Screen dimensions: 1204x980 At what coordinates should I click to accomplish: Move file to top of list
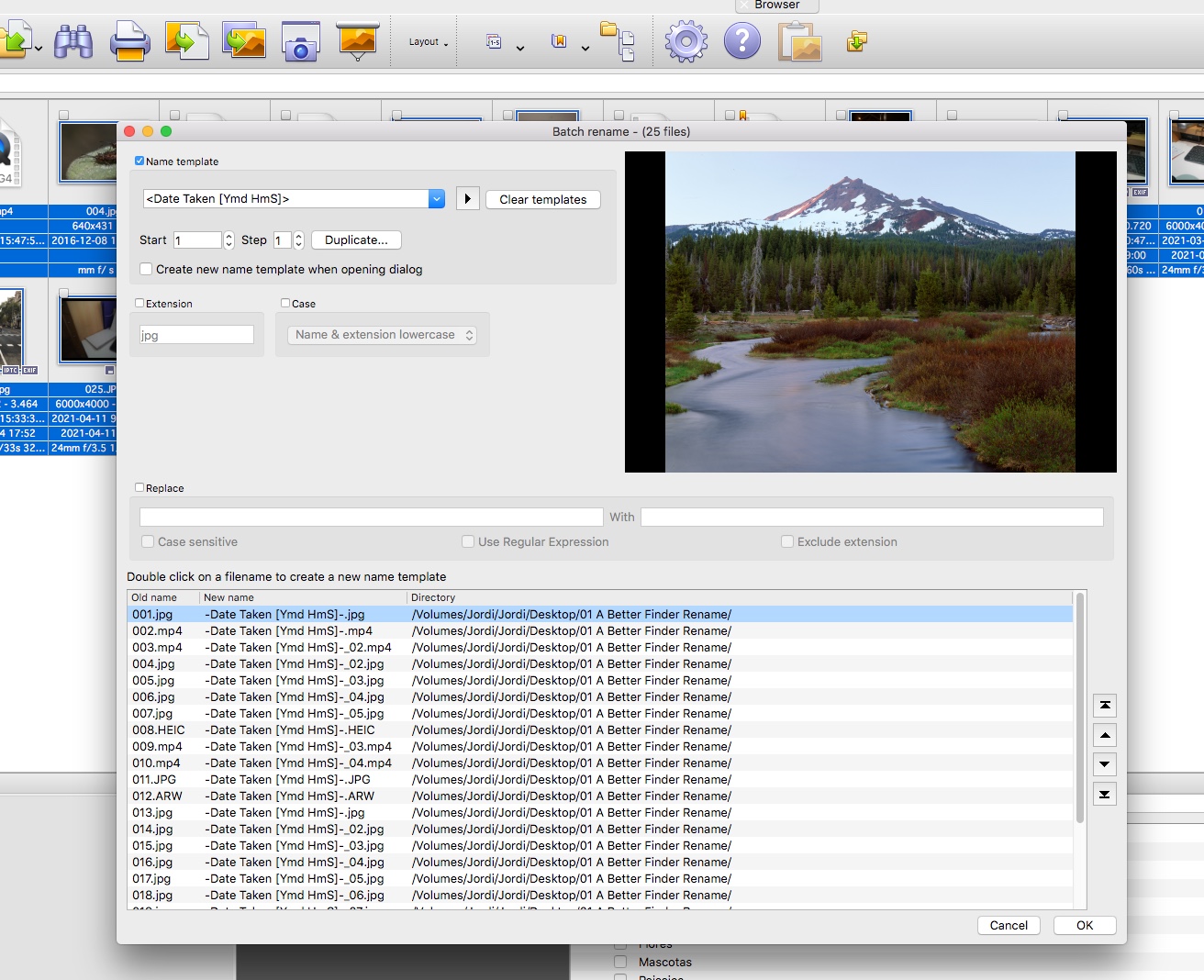(x=1105, y=705)
